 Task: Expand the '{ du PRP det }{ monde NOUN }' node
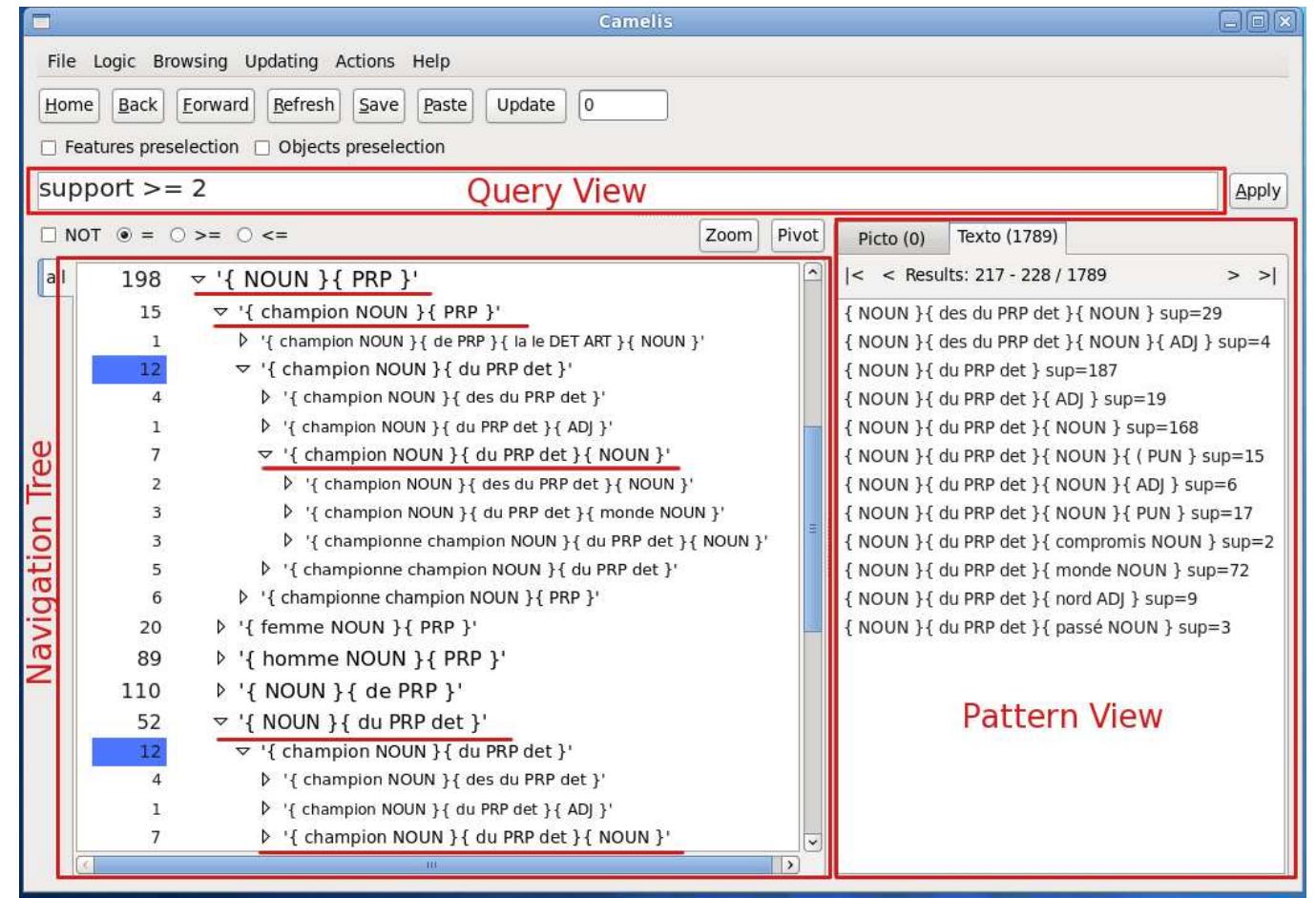click(x=288, y=512)
